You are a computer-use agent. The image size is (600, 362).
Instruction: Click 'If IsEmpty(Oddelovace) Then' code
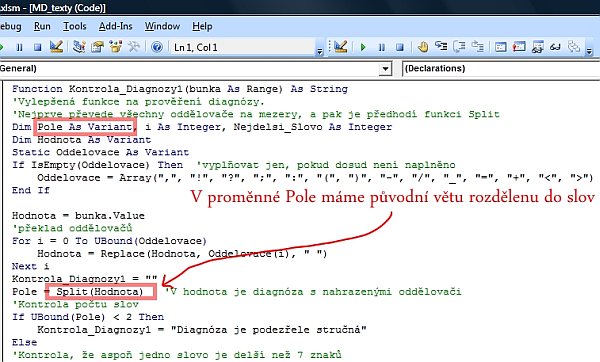tap(98, 165)
